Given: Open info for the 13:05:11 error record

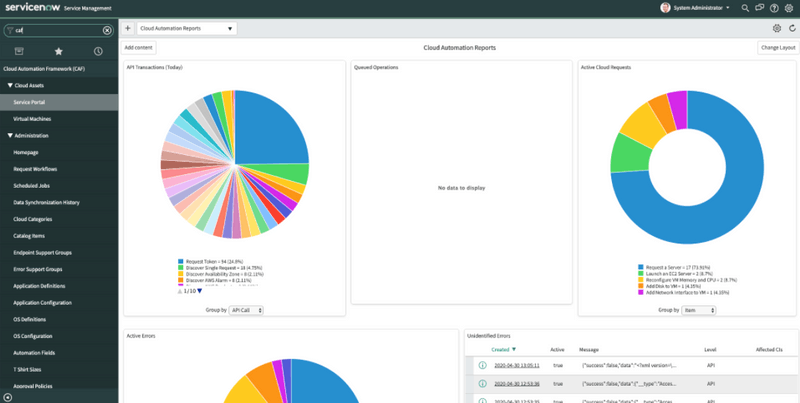Looking at the screenshot, I should point(482,366).
